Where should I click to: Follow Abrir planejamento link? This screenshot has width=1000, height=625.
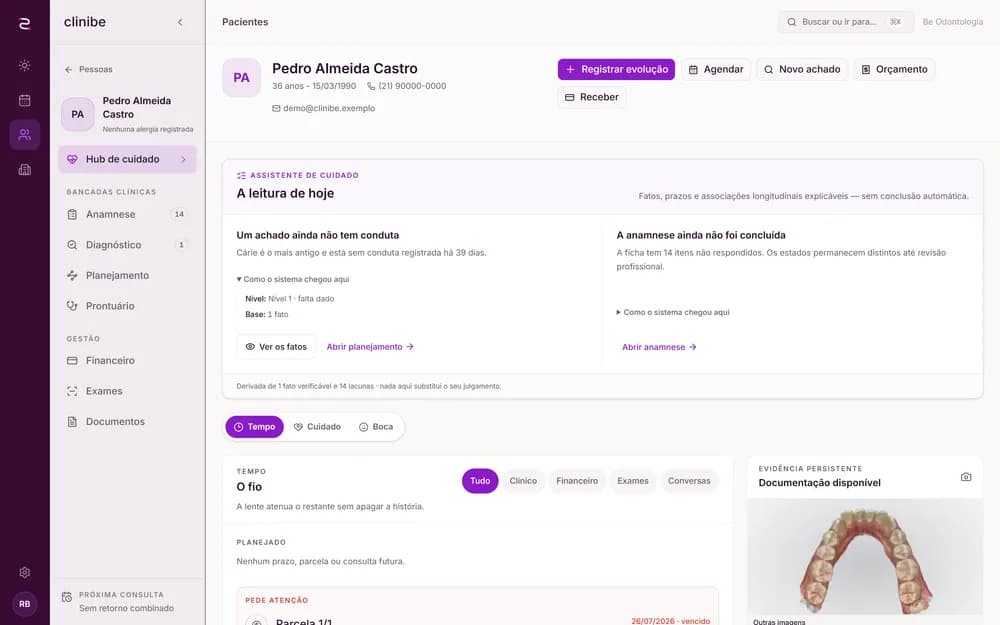click(370, 347)
